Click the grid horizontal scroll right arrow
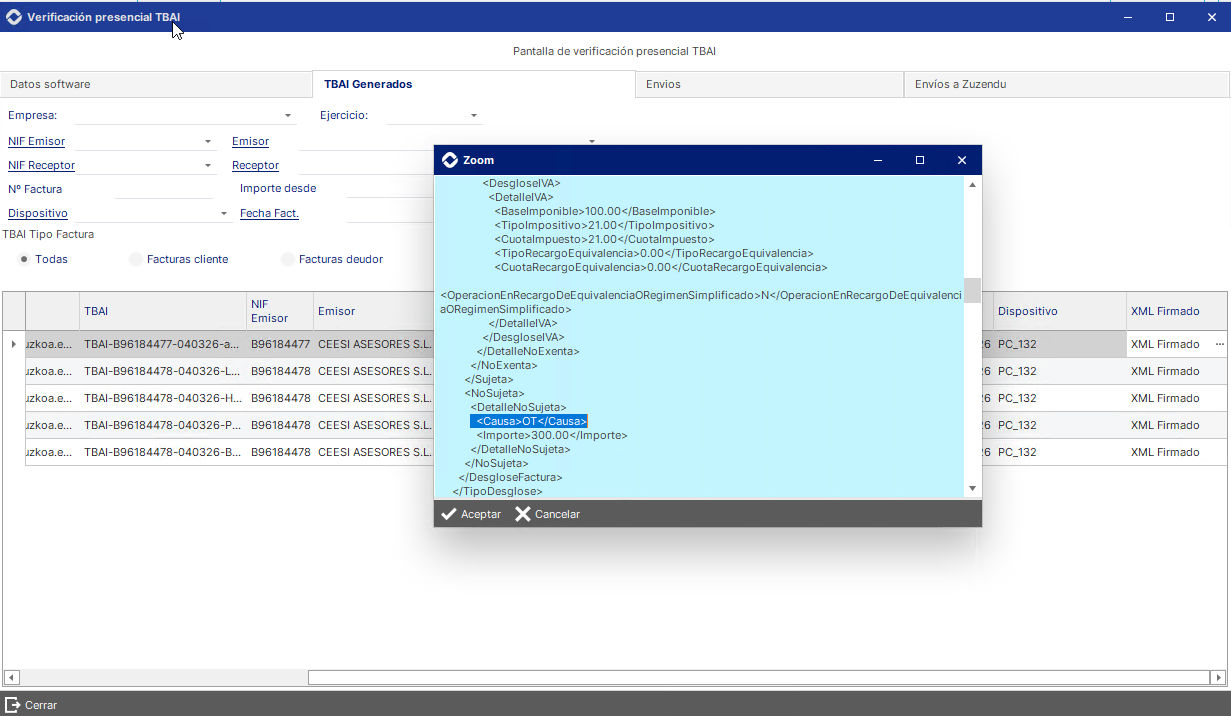The height and width of the screenshot is (716, 1231). coord(1216,677)
